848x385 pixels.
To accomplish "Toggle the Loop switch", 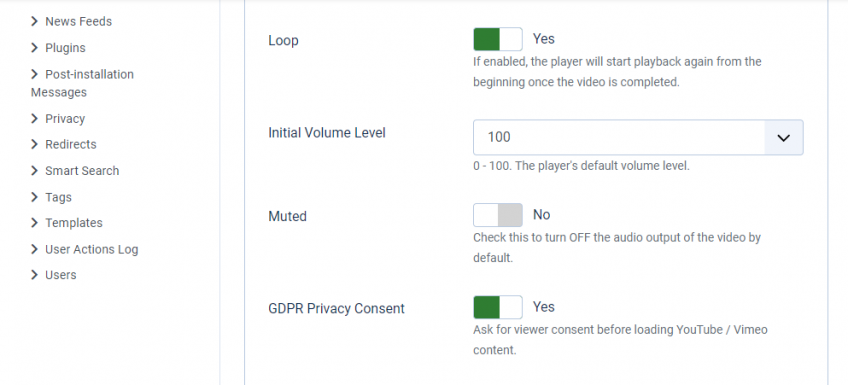I will coord(498,39).
